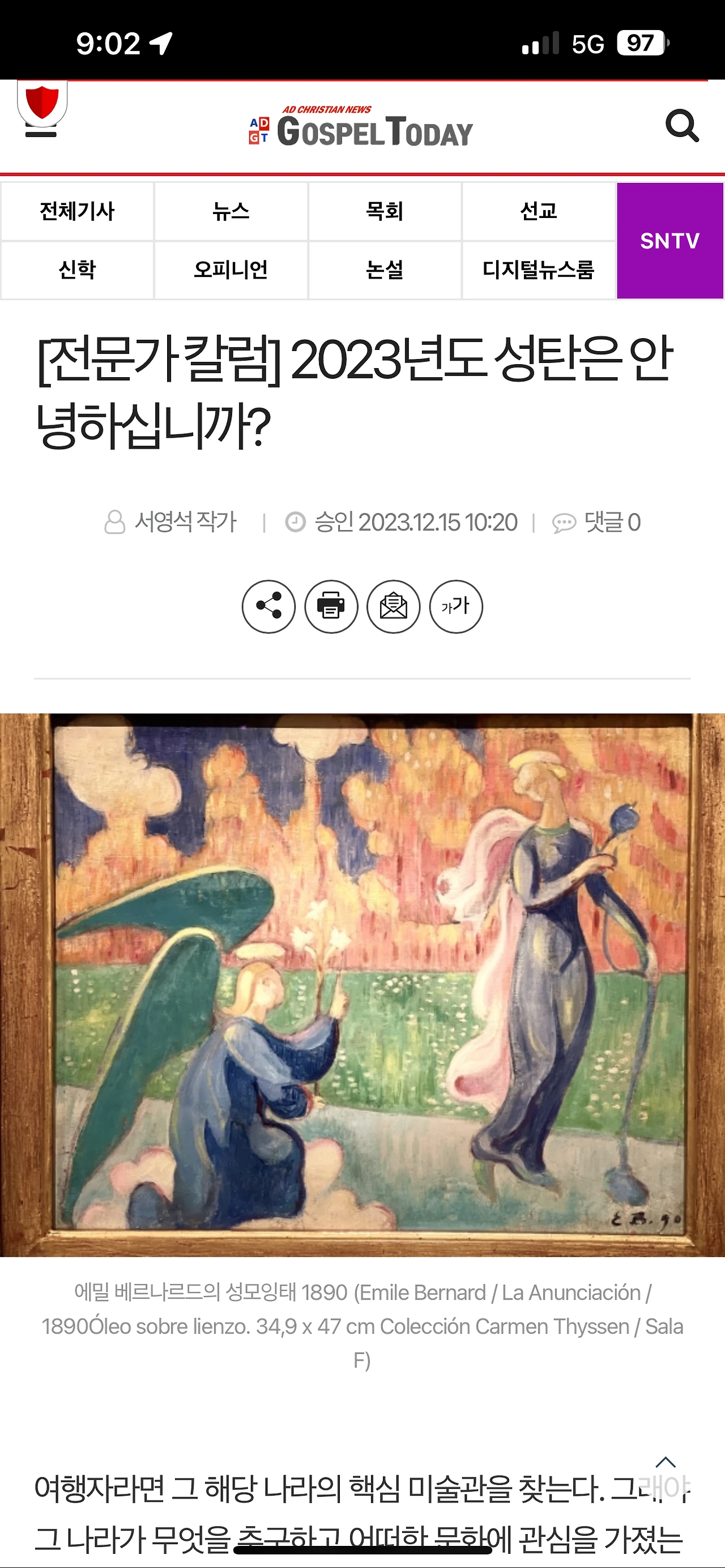Screen dimensions: 725x1568
Task: Open the 디지털뉴스룸 menu item
Action: pos(539,270)
